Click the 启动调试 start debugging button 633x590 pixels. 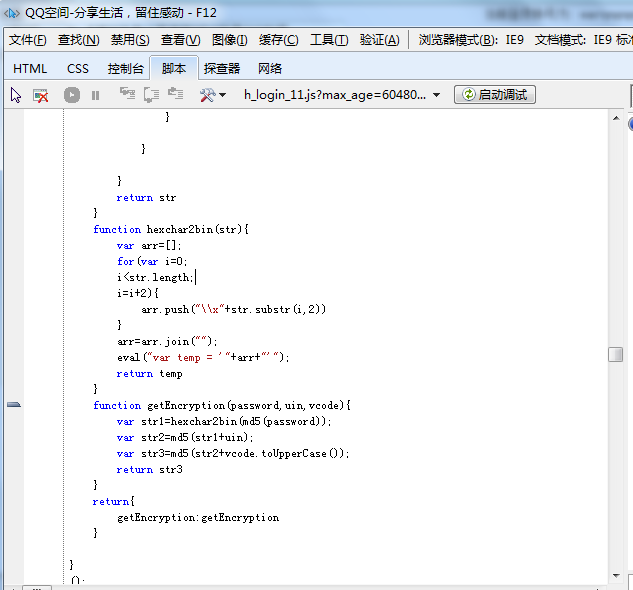(x=495, y=95)
